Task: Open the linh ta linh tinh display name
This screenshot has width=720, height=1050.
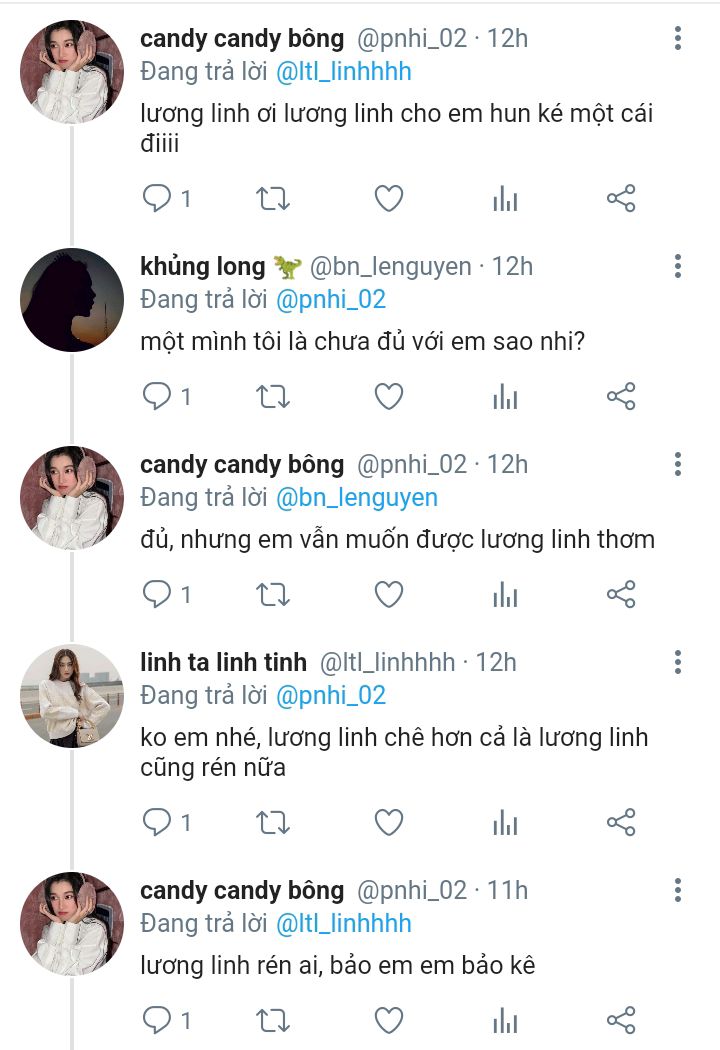Action: (223, 662)
